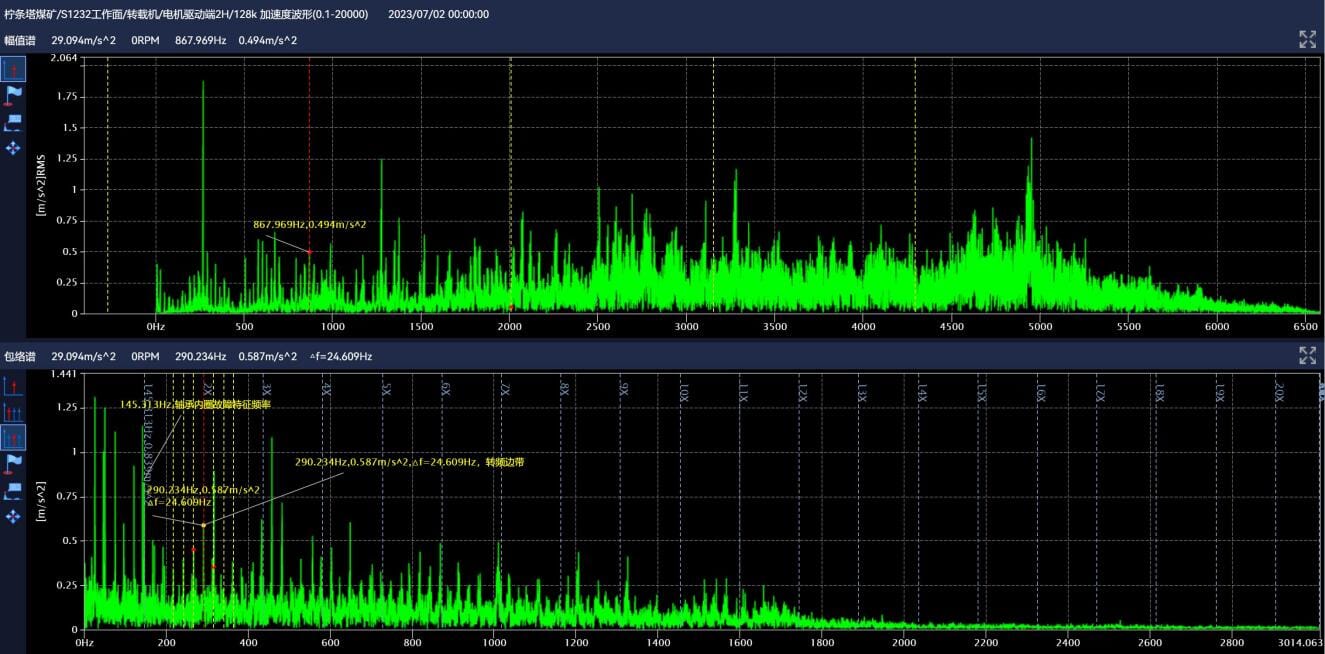Image resolution: width=1325 pixels, height=654 pixels.
Task: Click annotation label tool in envelope spectrum toolbar
Action: (x=13, y=490)
